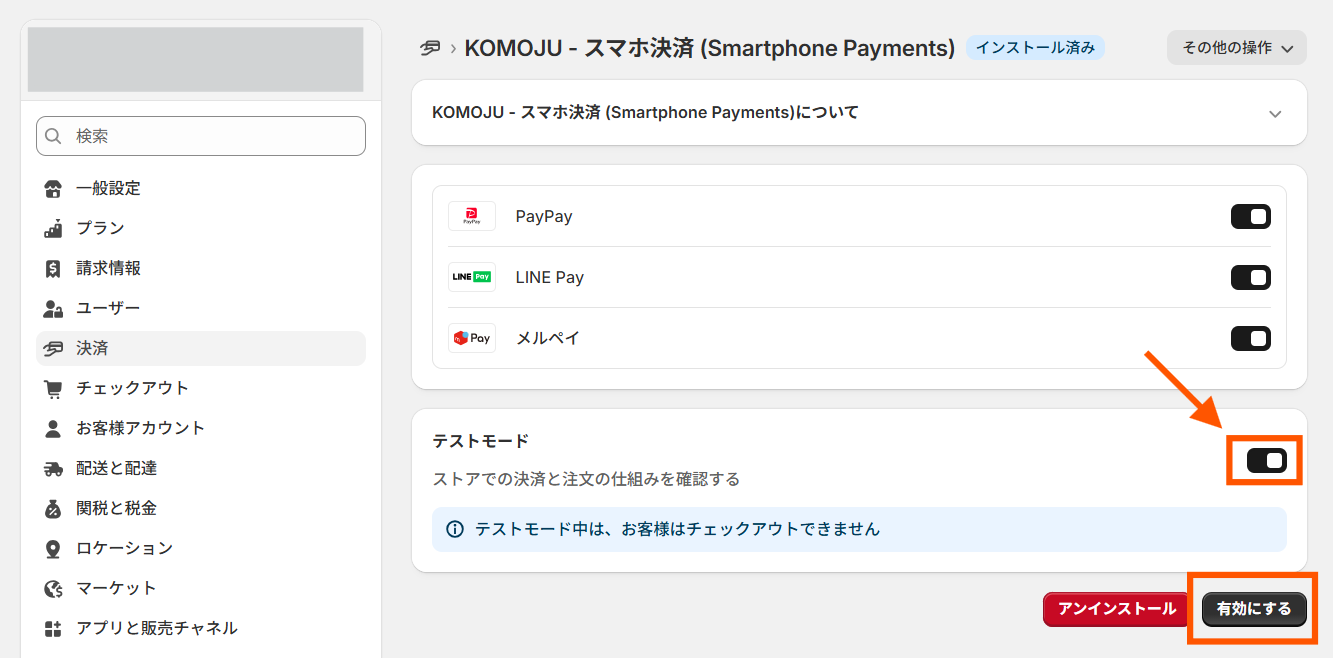Click the red アンインストール button
This screenshot has width=1333, height=658.
pos(1117,609)
